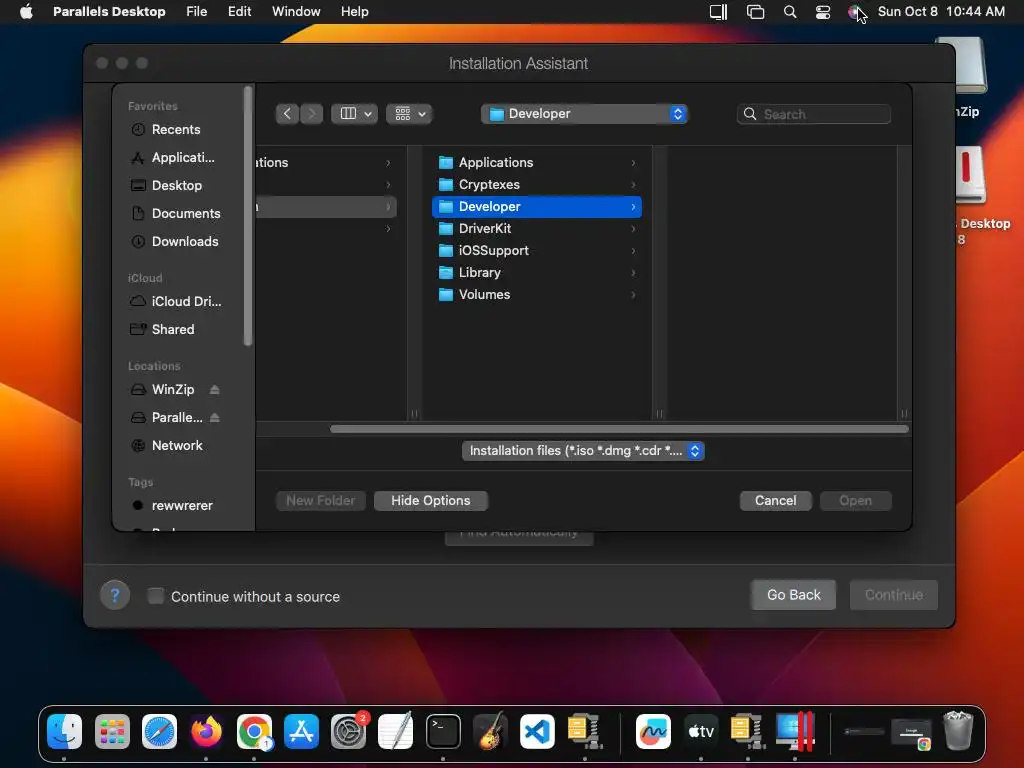
Task: Click the horizontal scrollbar under the columns
Action: [x=619, y=429]
